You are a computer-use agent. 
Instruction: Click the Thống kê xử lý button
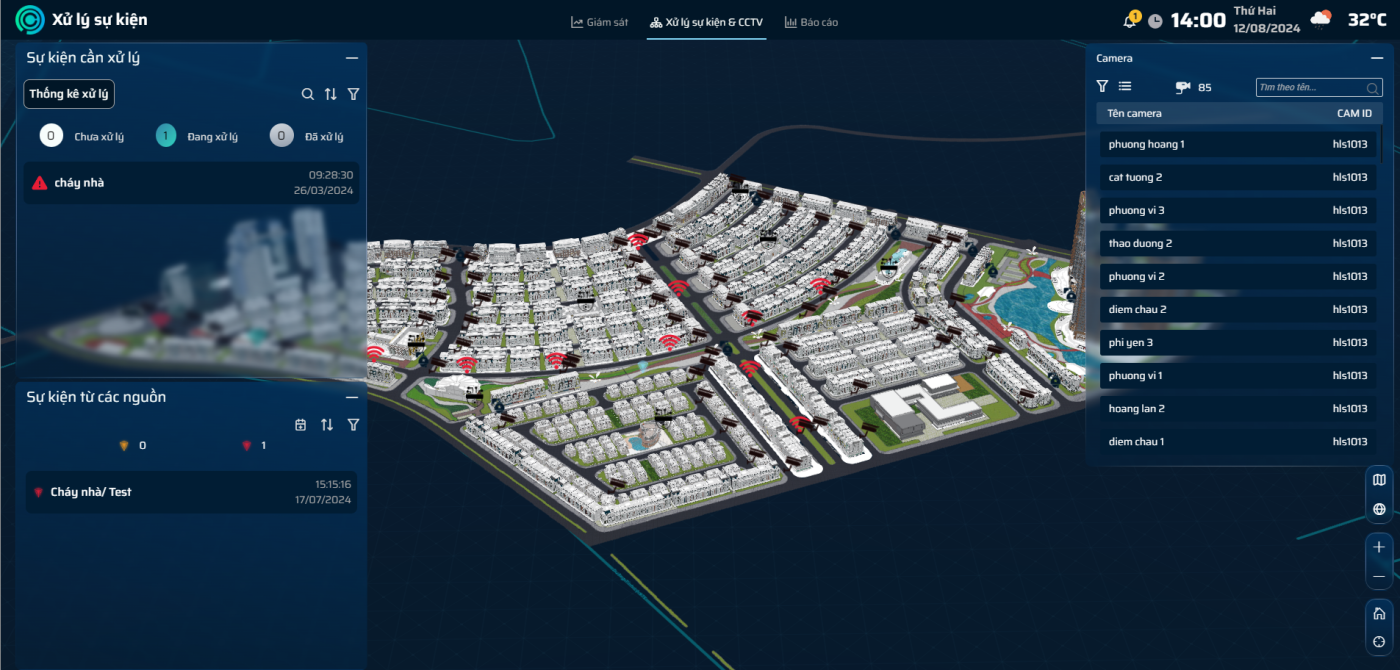tap(69, 94)
